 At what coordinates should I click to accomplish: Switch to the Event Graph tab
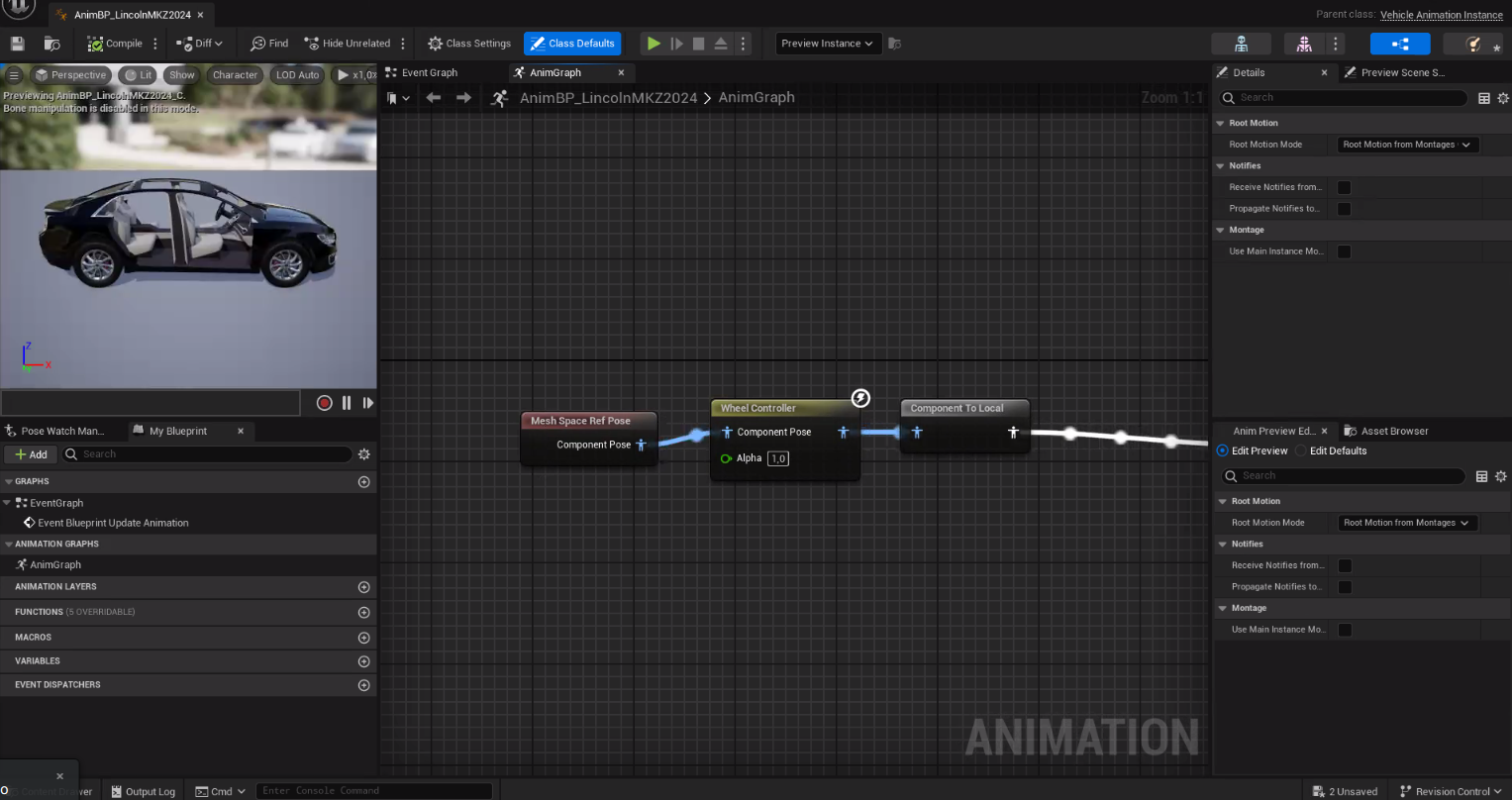point(429,72)
